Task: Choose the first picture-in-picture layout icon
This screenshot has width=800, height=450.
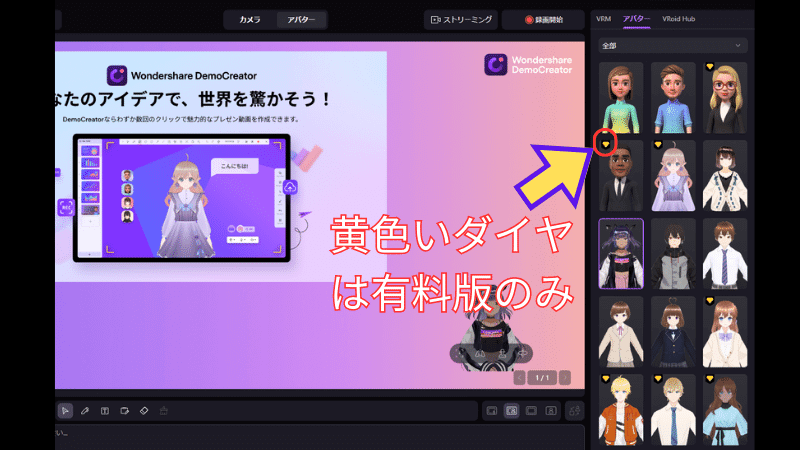Action: click(492, 411)
